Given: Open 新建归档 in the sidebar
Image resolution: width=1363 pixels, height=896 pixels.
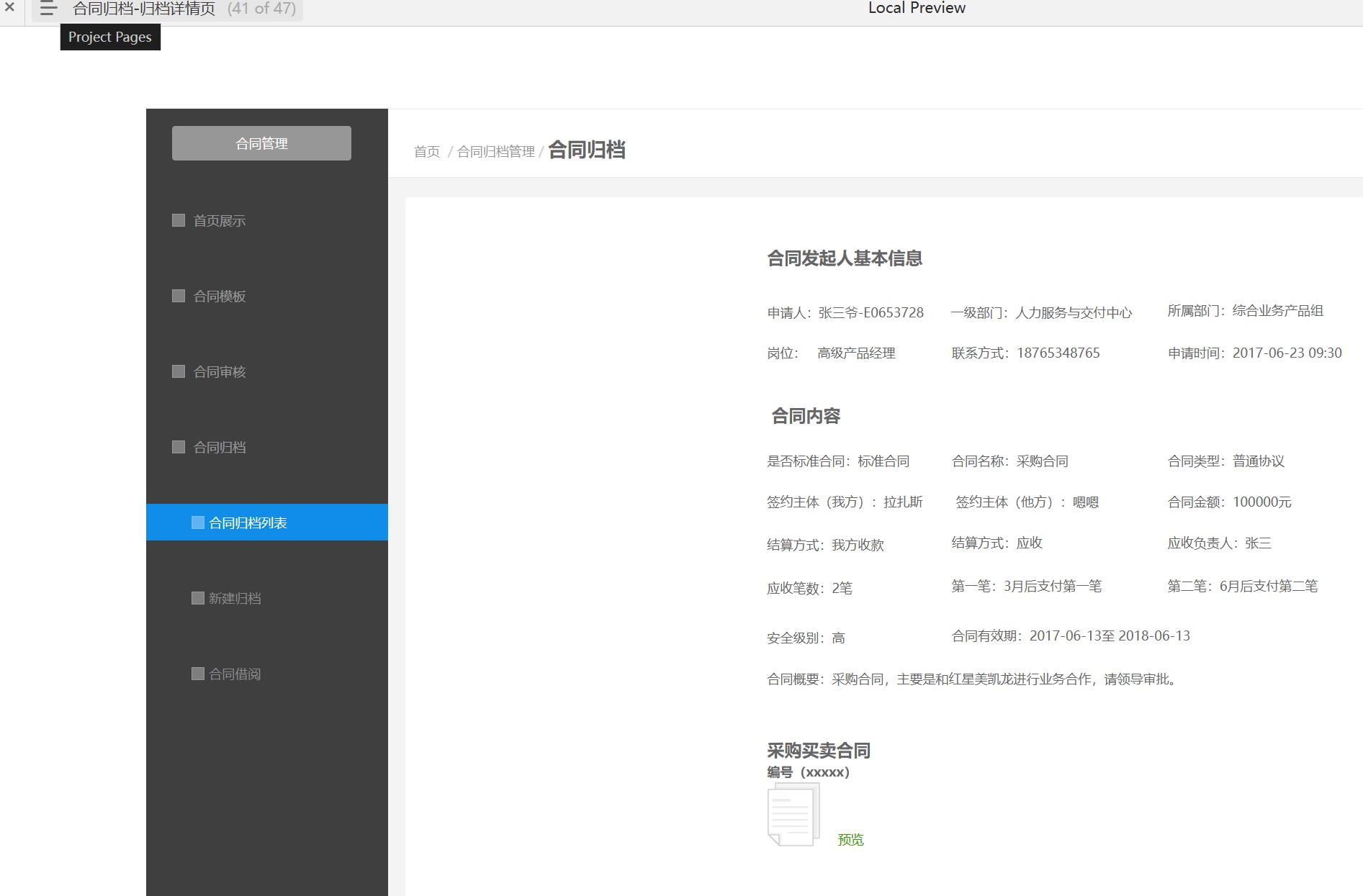Looking at the screenshot, I should pos(235,599).
